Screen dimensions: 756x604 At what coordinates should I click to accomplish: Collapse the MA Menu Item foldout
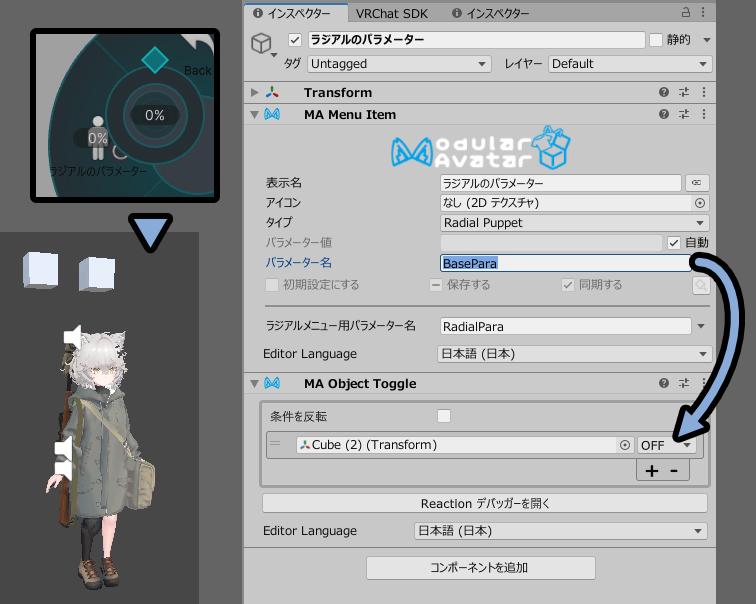click(255, 115)
